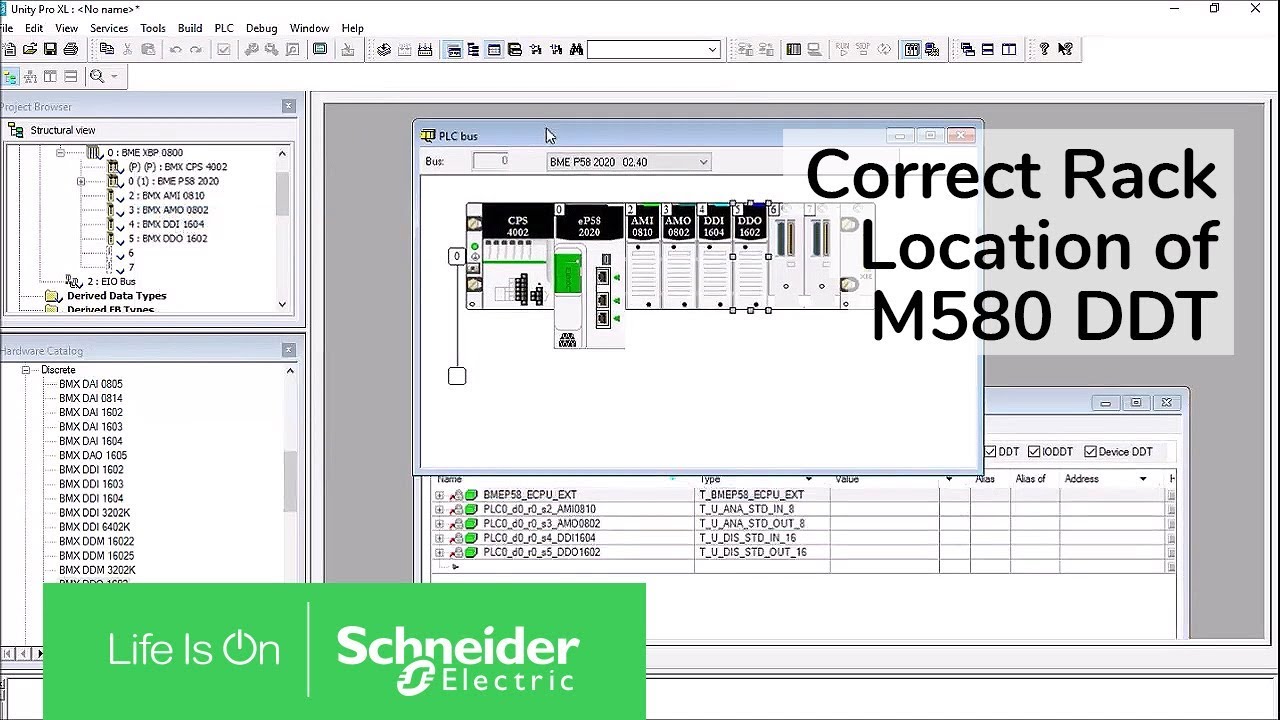Viewport: 1280px width, 720px height.
Task: Expand the PLC0_d0_r0_s4_DDI1604 row
Action: click(439, 538)
